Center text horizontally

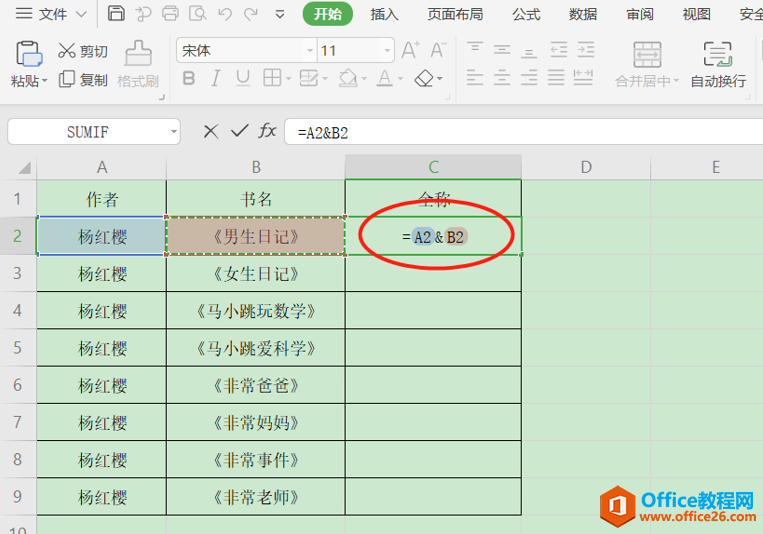pyautogui.click(x=502, y=78)
